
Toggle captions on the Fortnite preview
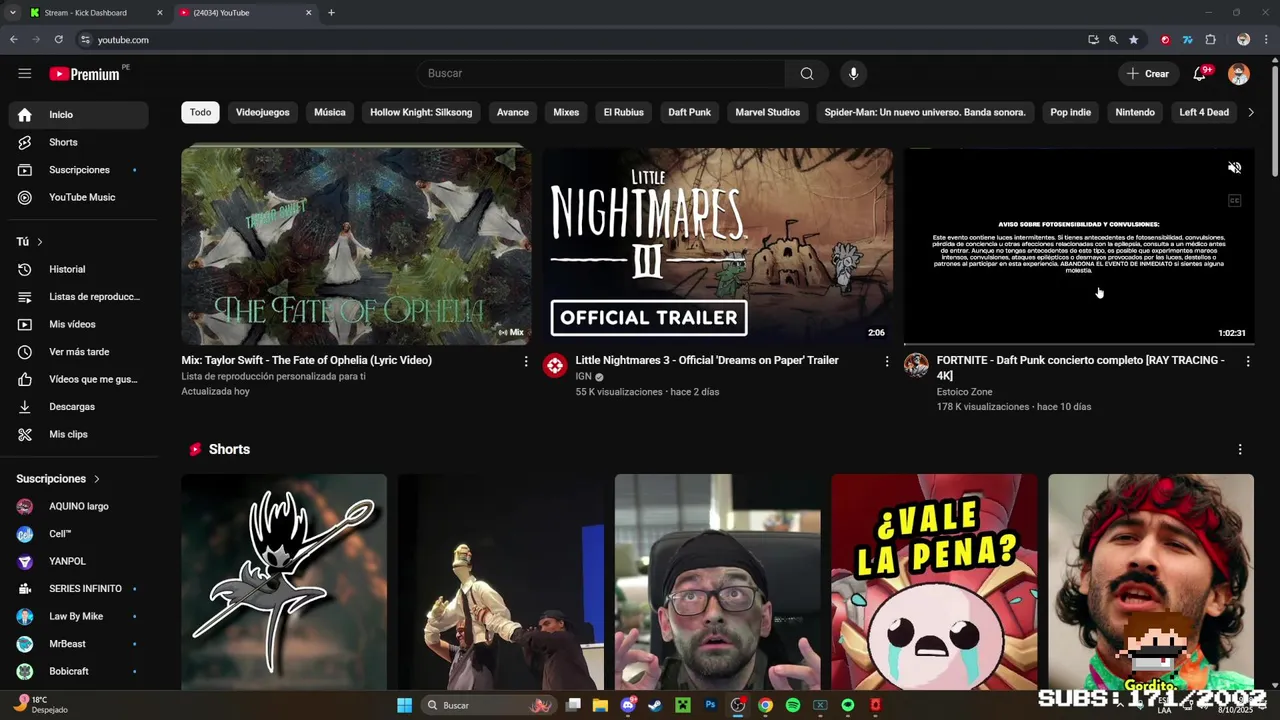point(1234,201)
